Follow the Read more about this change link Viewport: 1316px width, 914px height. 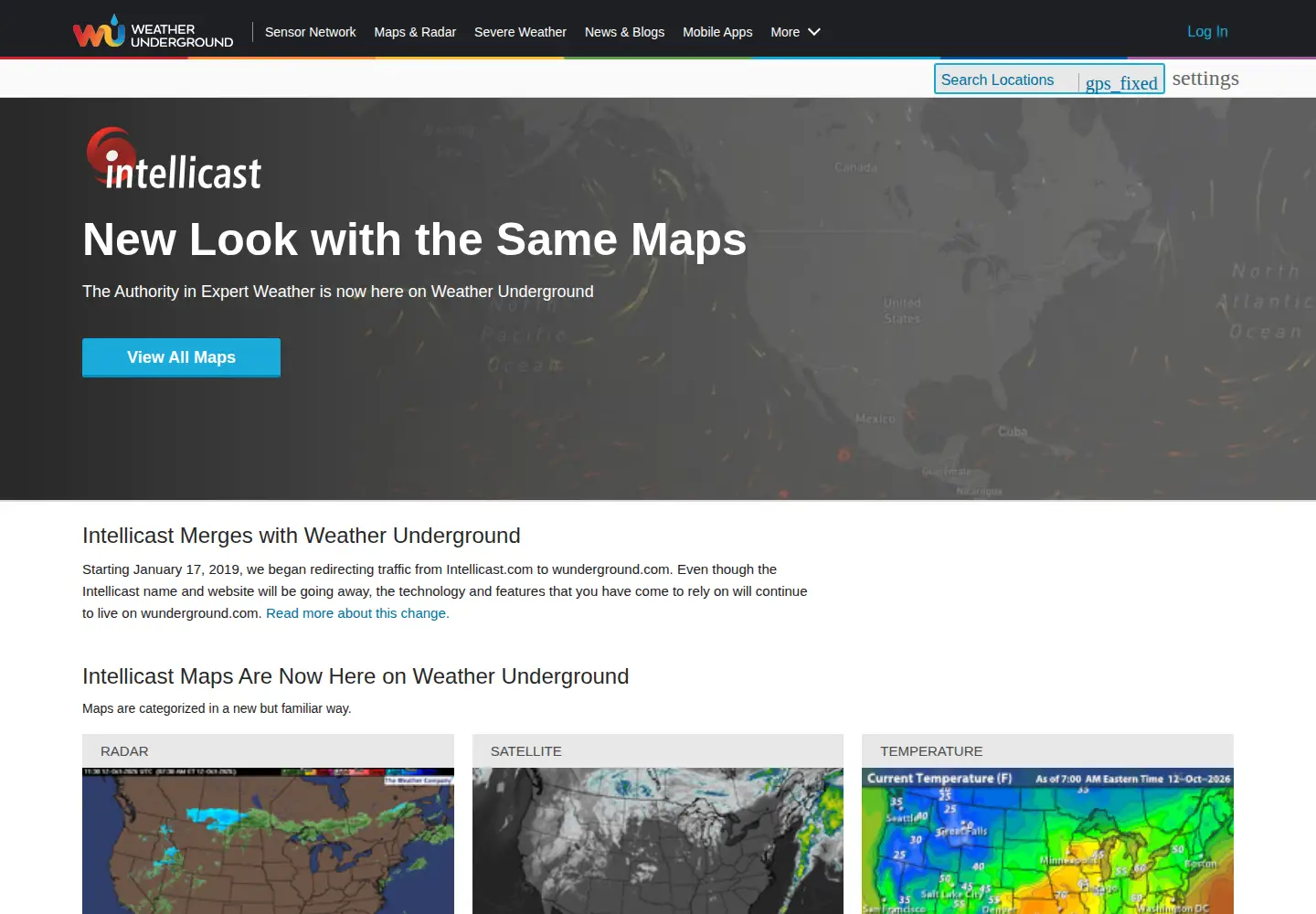click(357, 613)
